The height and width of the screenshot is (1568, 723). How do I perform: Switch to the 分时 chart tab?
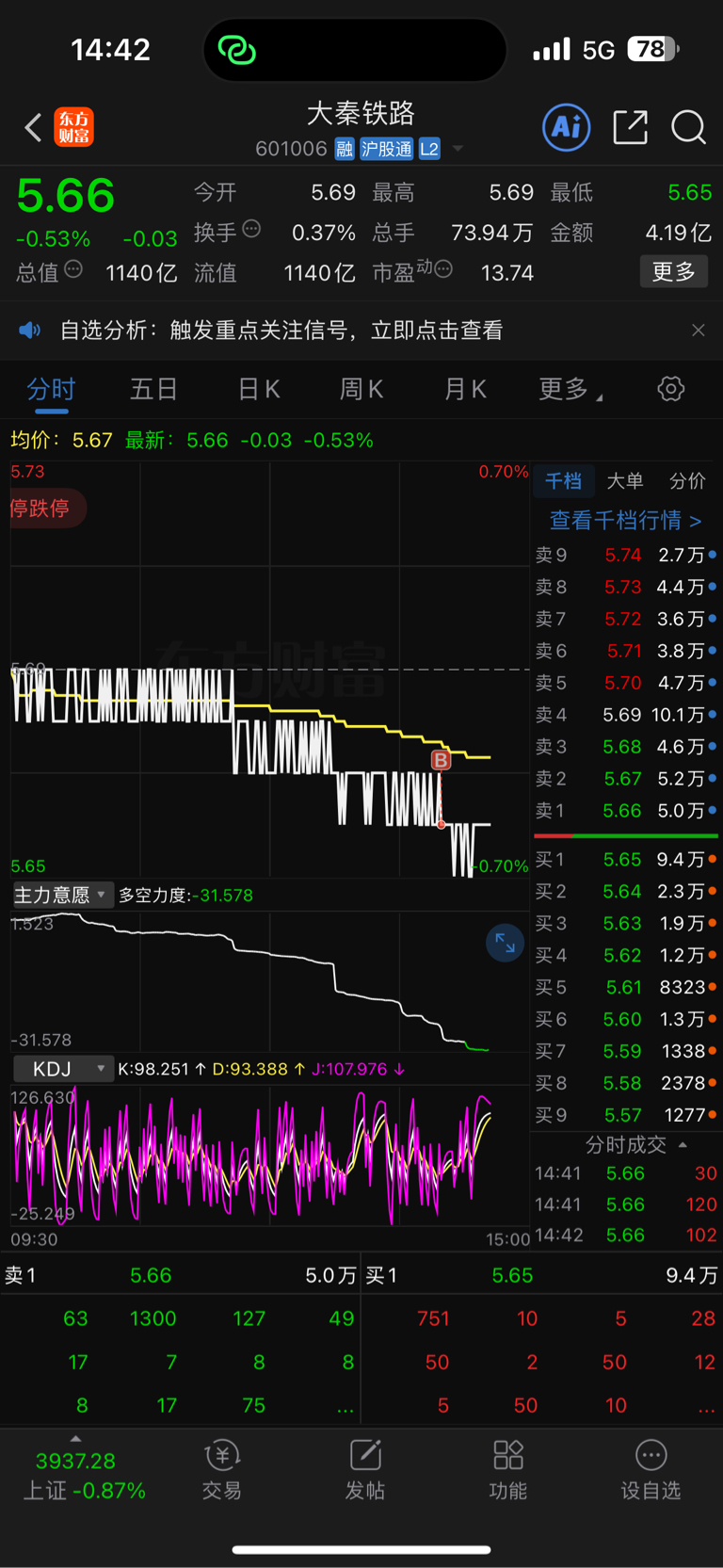[51, 389]
